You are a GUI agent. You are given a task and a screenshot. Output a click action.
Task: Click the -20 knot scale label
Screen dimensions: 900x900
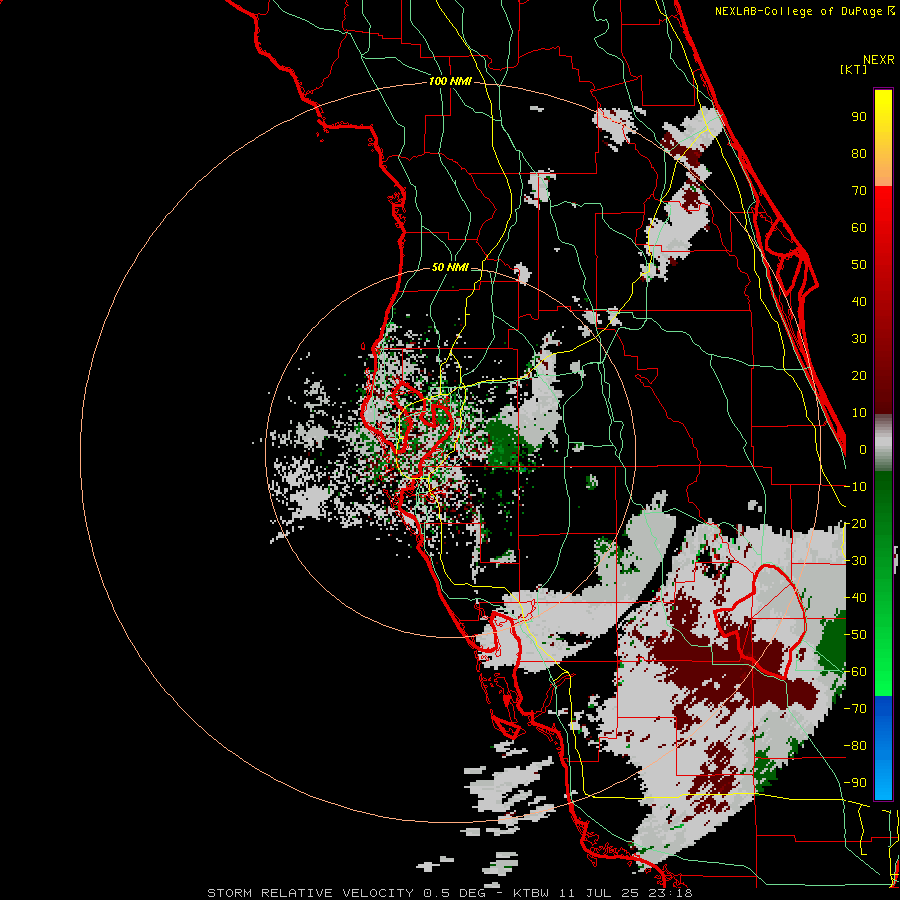855,524
